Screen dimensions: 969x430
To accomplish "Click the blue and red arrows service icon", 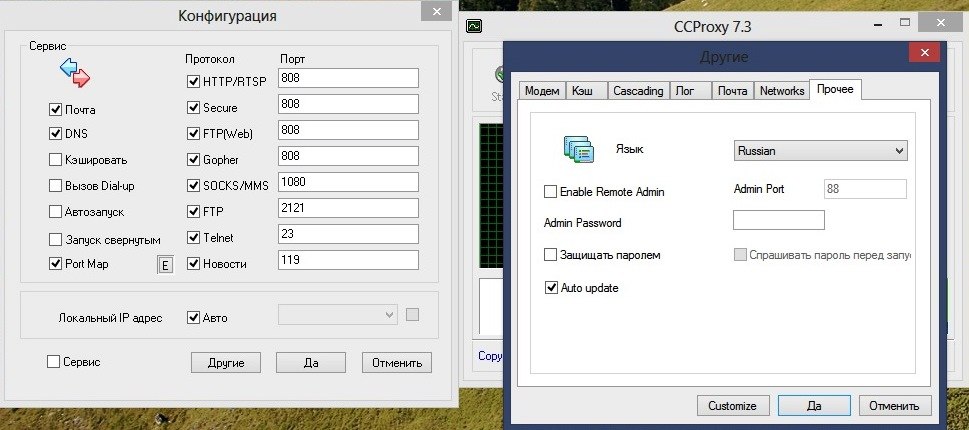I will 75,74.
